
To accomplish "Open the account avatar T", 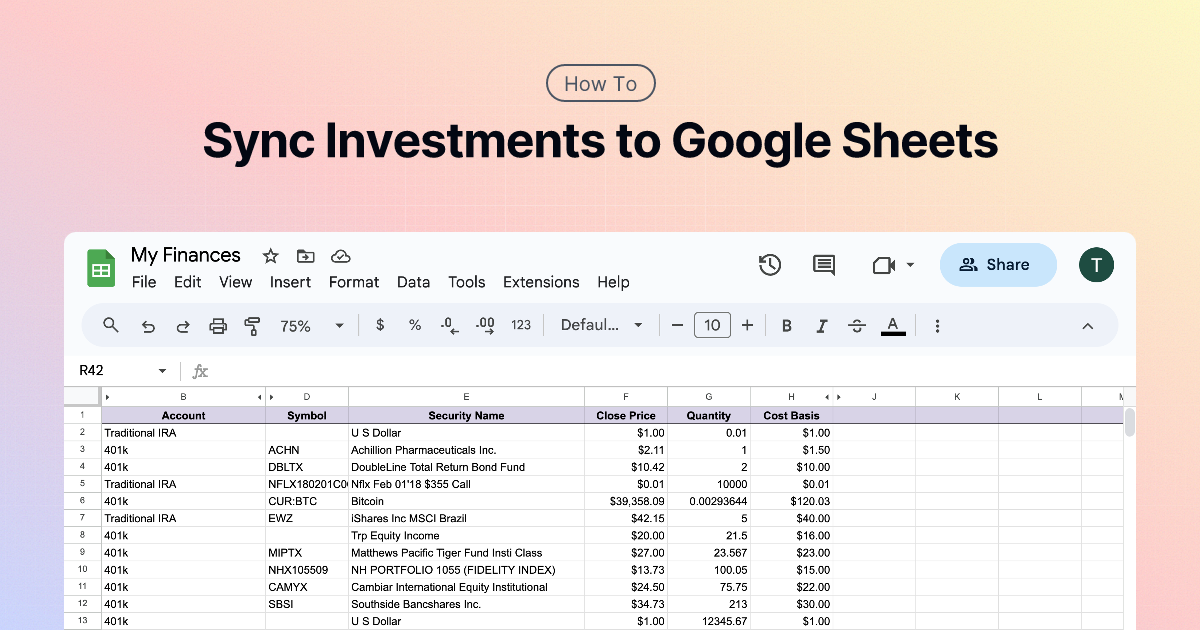I will pyautogui.click(x=1096, y=264).
